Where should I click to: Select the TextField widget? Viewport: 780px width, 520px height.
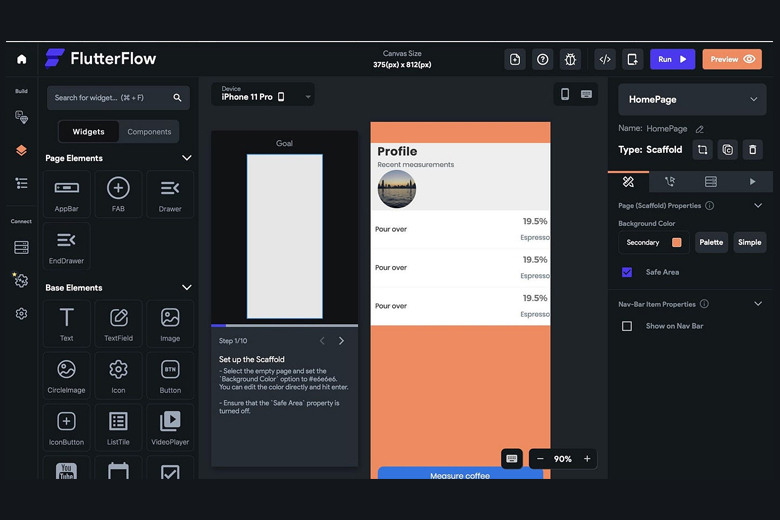point(118,323)
